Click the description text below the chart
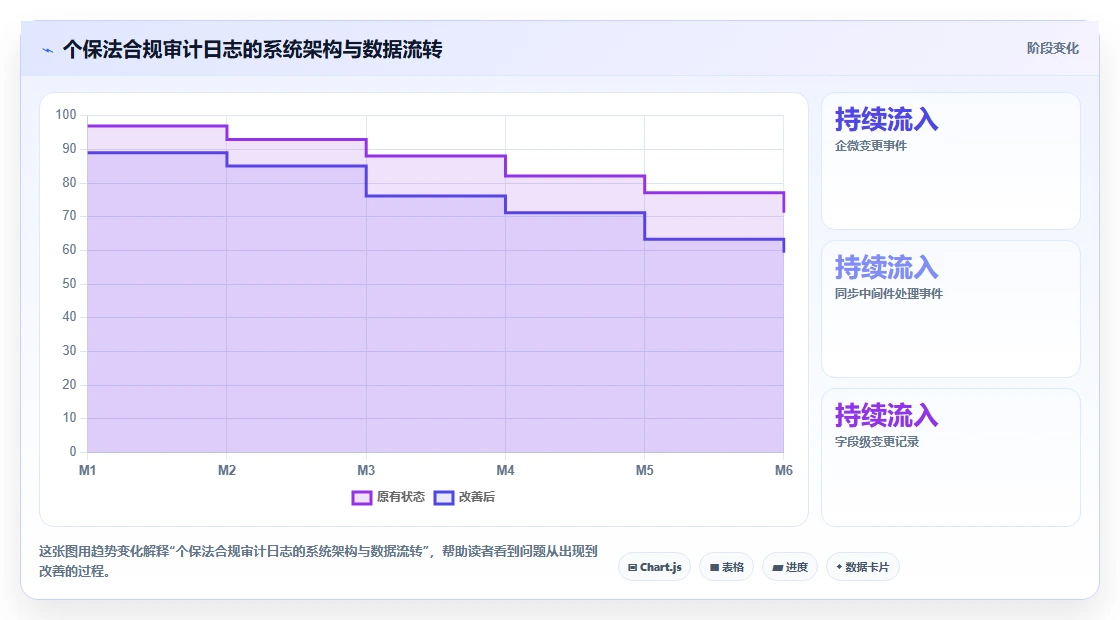 pos(318,561)
